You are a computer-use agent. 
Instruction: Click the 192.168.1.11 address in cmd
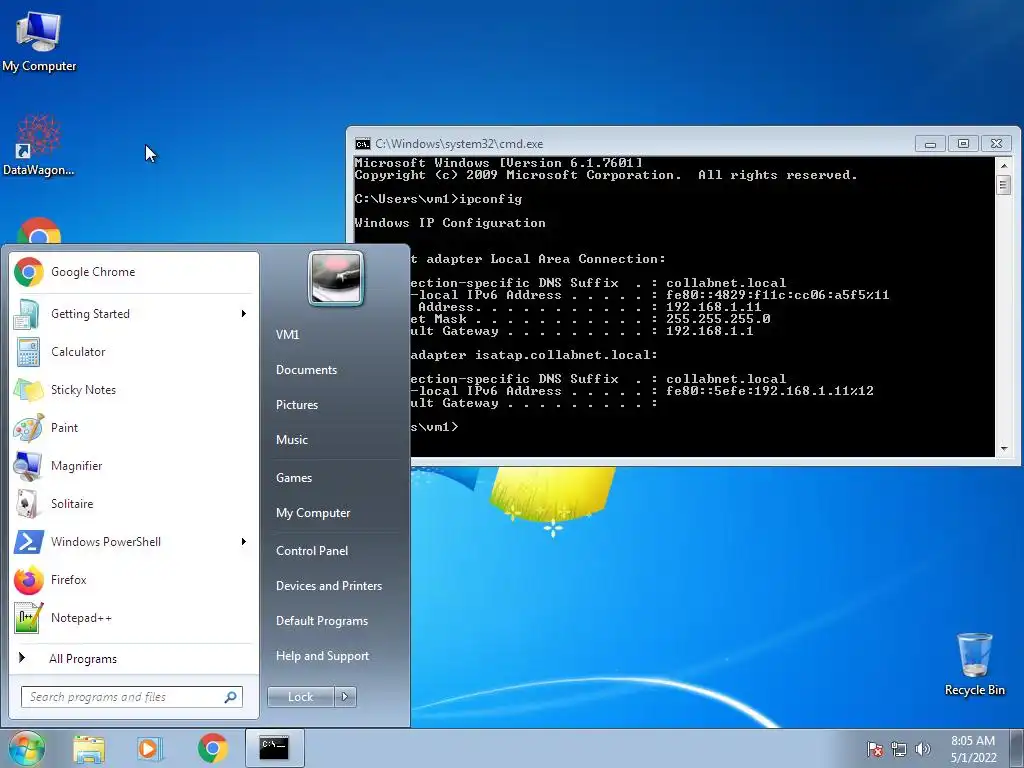pos(713,307)
